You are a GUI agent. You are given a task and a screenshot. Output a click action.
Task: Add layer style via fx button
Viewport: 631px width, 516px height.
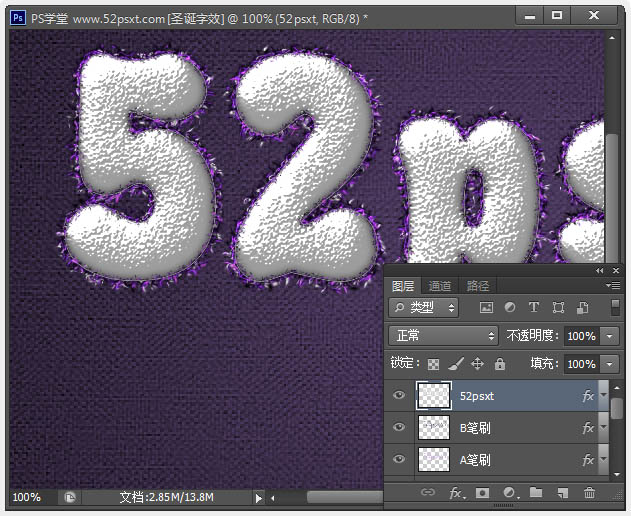(455, 493)
